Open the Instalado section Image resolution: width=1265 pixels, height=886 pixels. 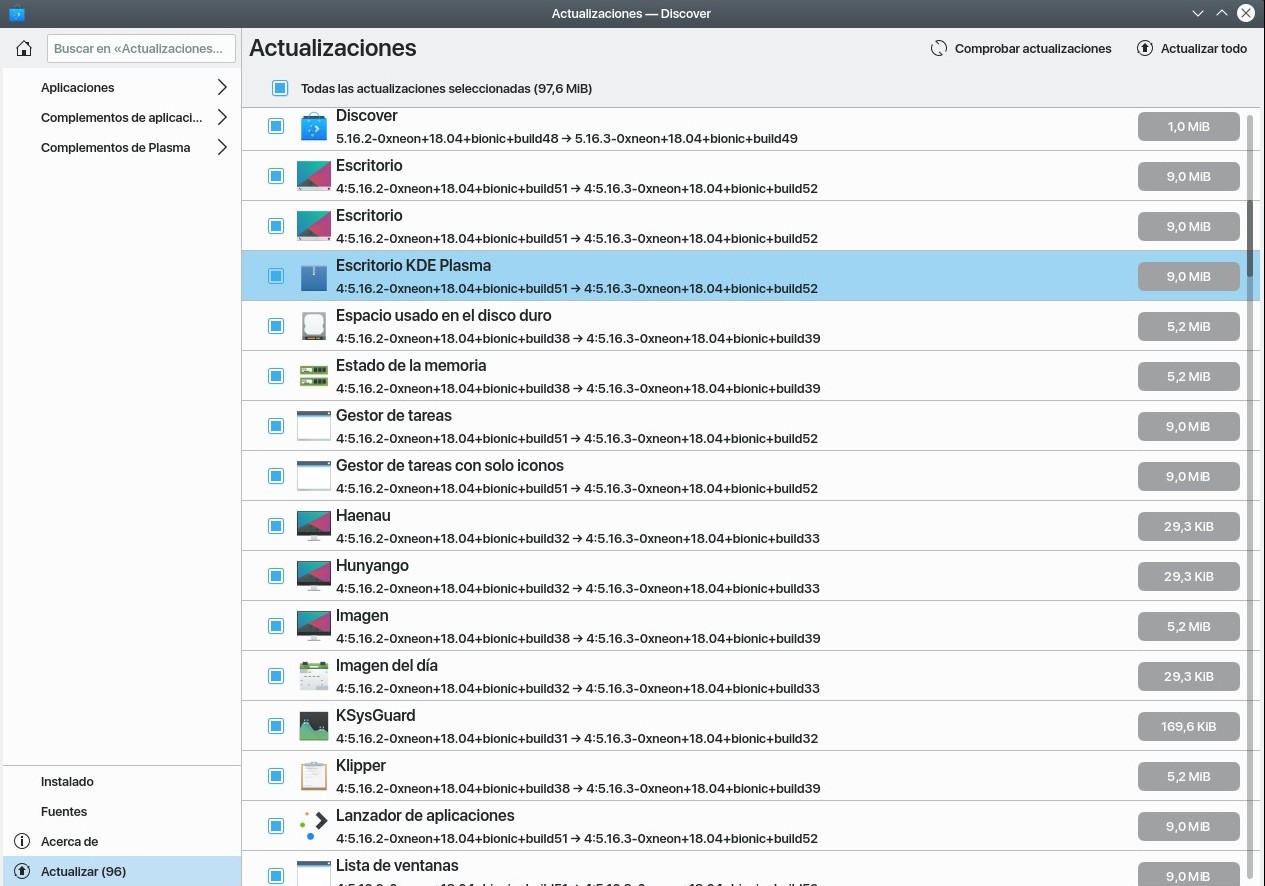click(x=67, y=781)
